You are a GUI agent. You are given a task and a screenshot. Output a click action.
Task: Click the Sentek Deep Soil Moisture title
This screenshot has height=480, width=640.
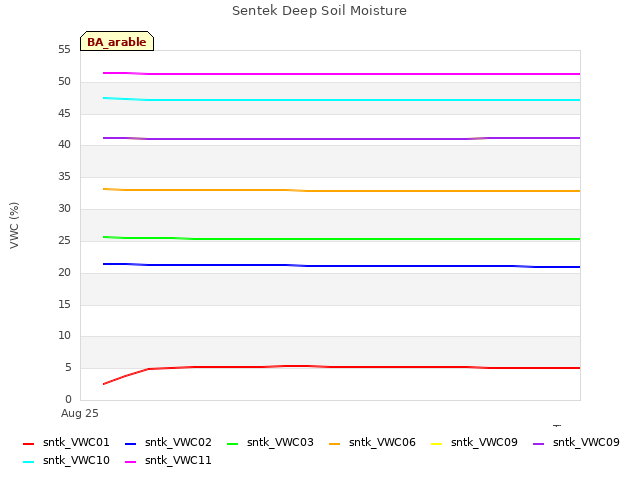(x=320, y=11)
